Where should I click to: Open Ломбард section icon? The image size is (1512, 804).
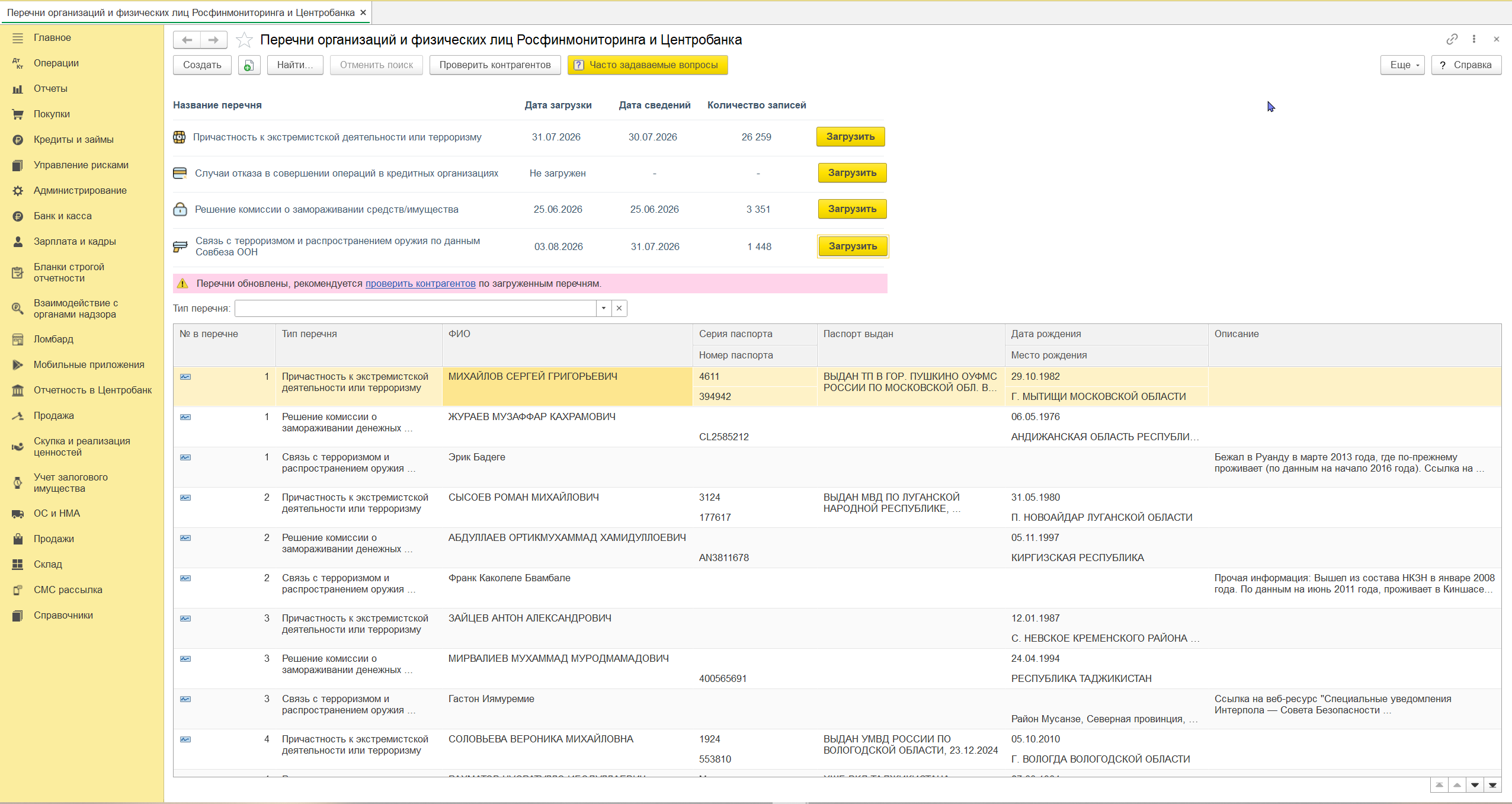(x=18, y=339)
